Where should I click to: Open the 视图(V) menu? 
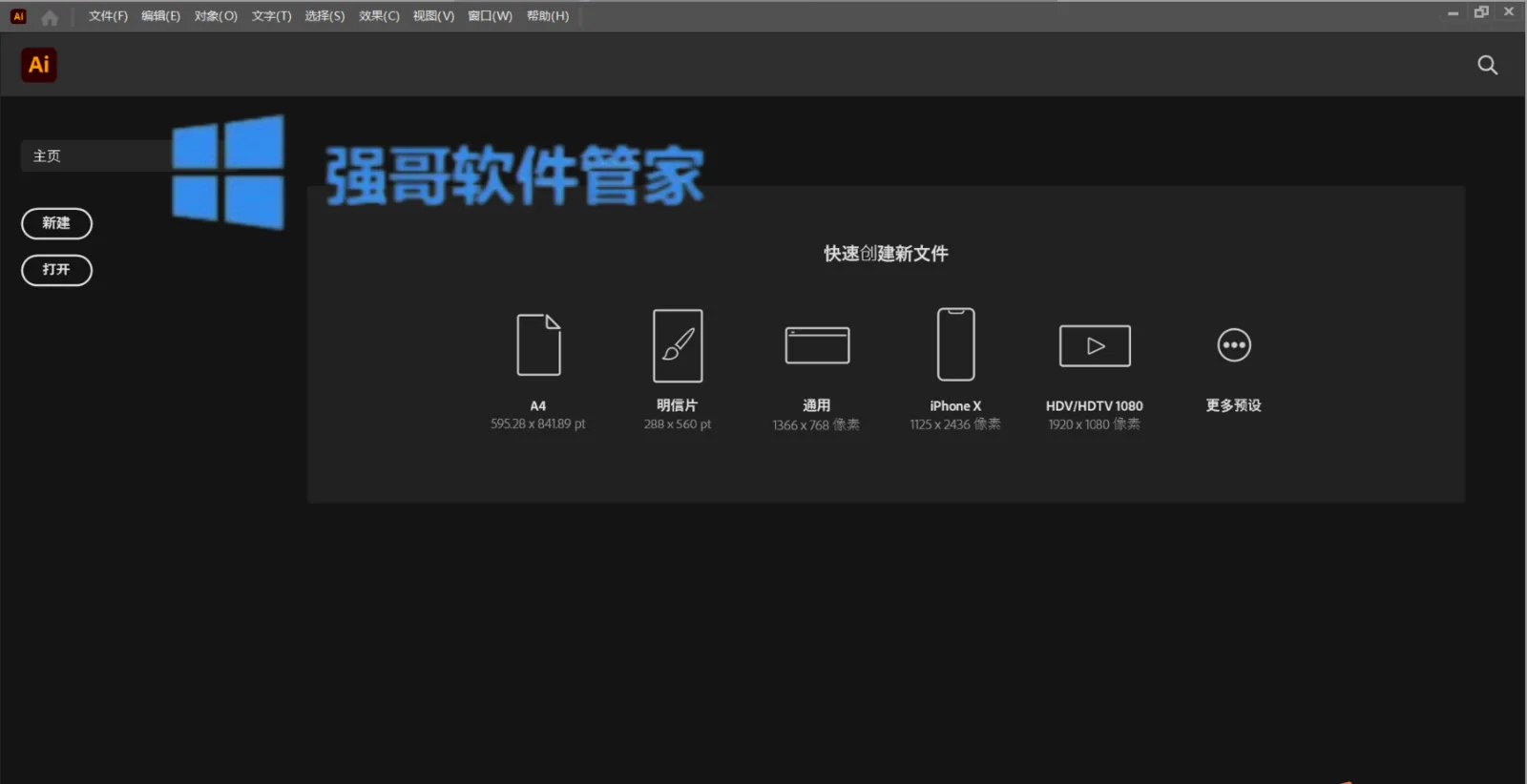[433, 16]
